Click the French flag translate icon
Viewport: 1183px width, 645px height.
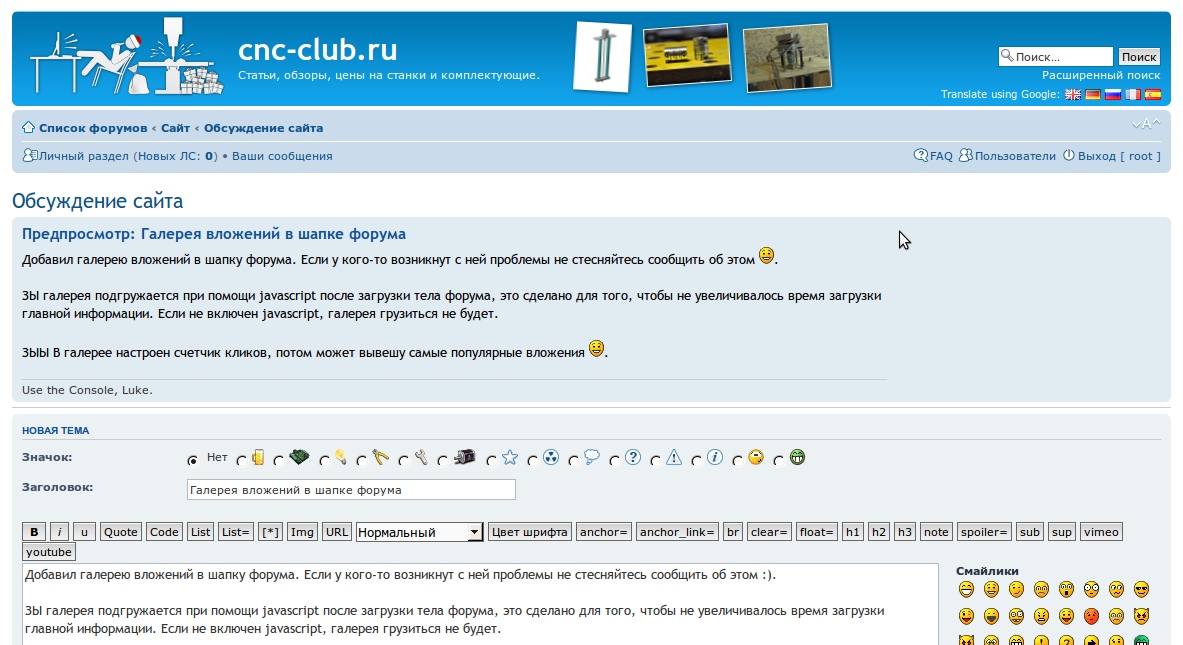[1132, 94]
